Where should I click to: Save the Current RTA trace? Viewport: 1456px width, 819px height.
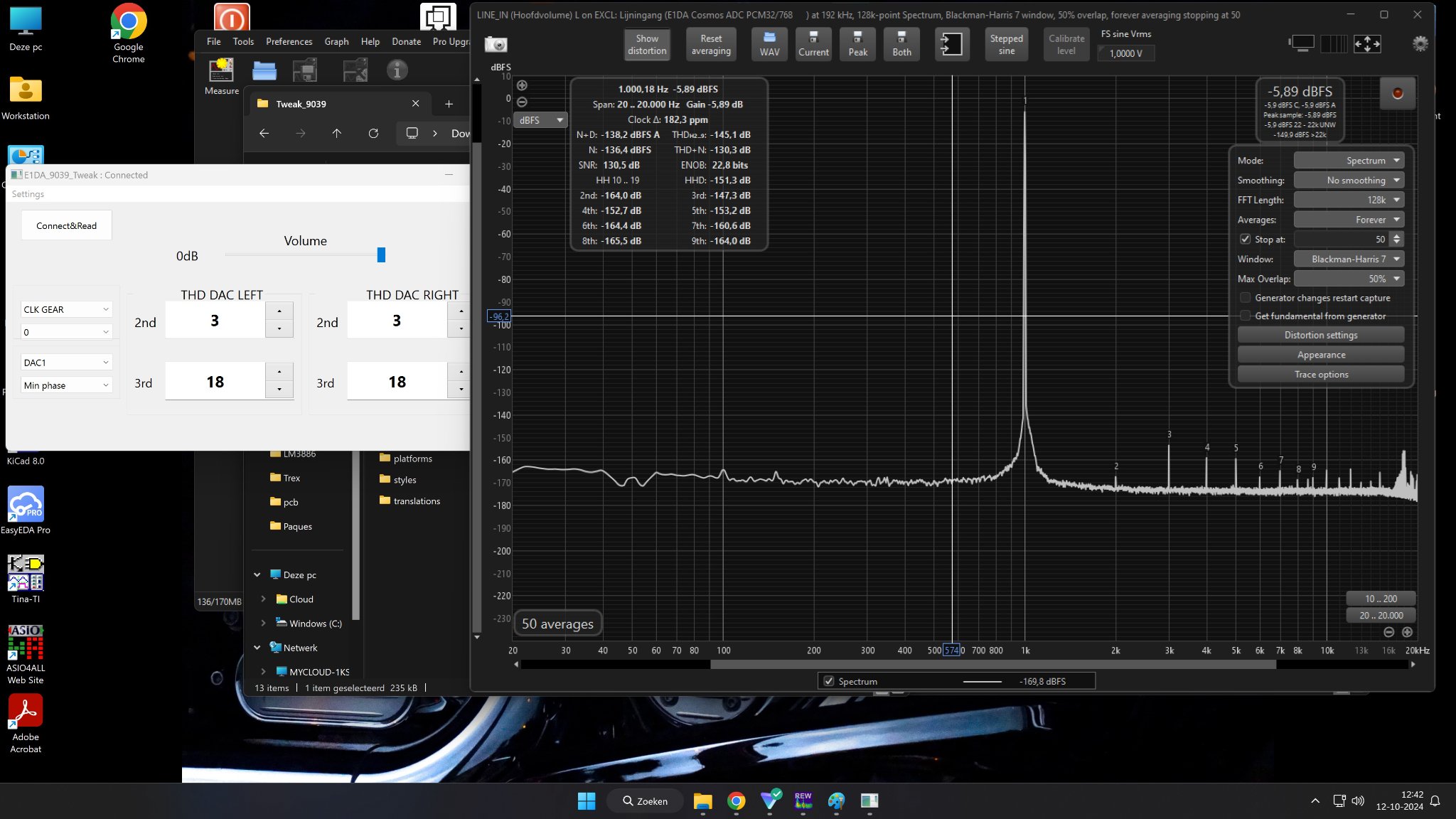pos(813,44)
